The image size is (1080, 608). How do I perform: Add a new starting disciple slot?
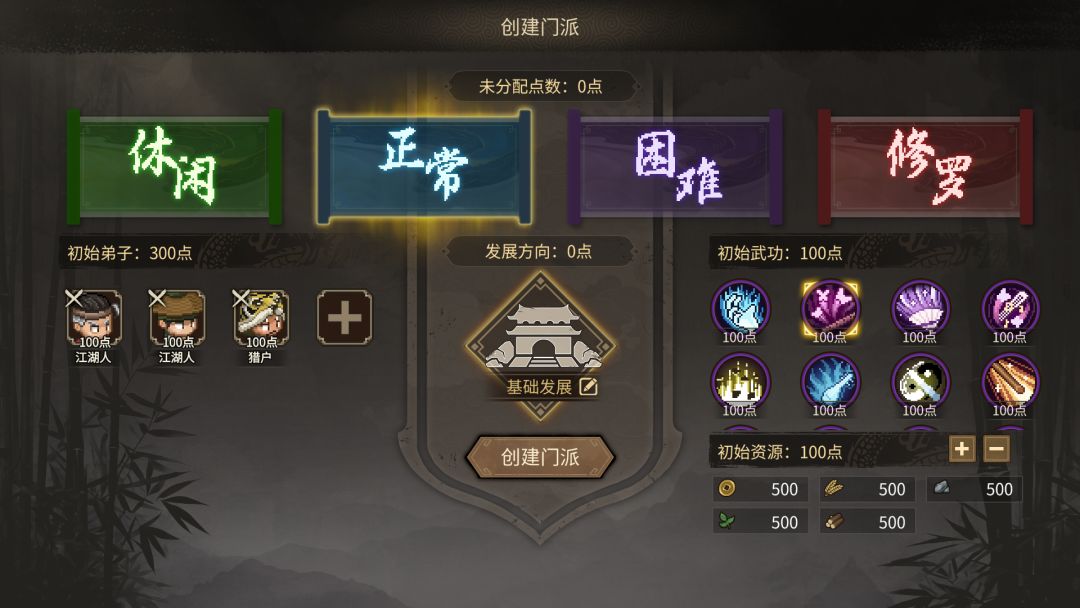tap(344, 317)
